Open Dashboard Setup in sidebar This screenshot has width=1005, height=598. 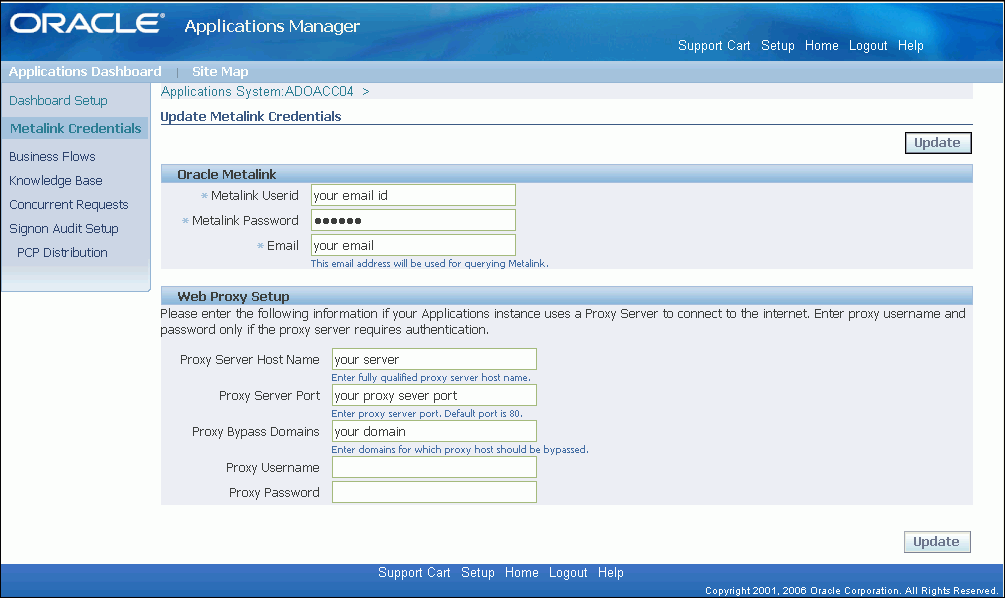point(58,101)
